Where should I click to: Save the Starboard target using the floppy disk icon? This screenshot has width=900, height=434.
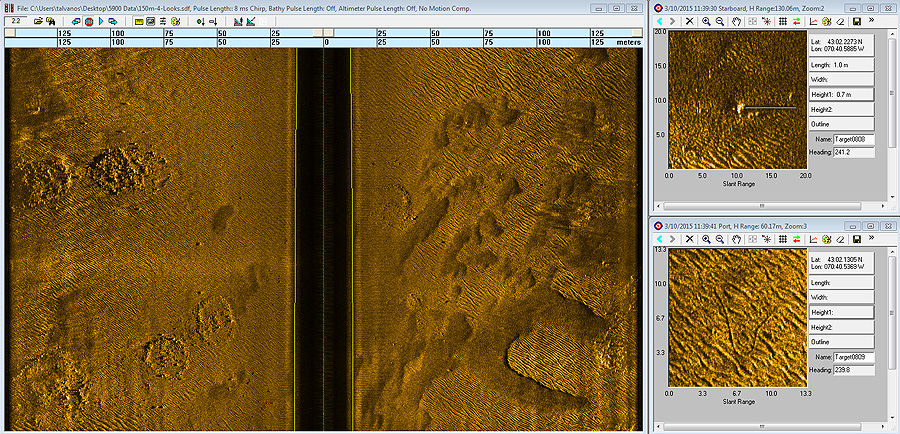coord(858,21)
